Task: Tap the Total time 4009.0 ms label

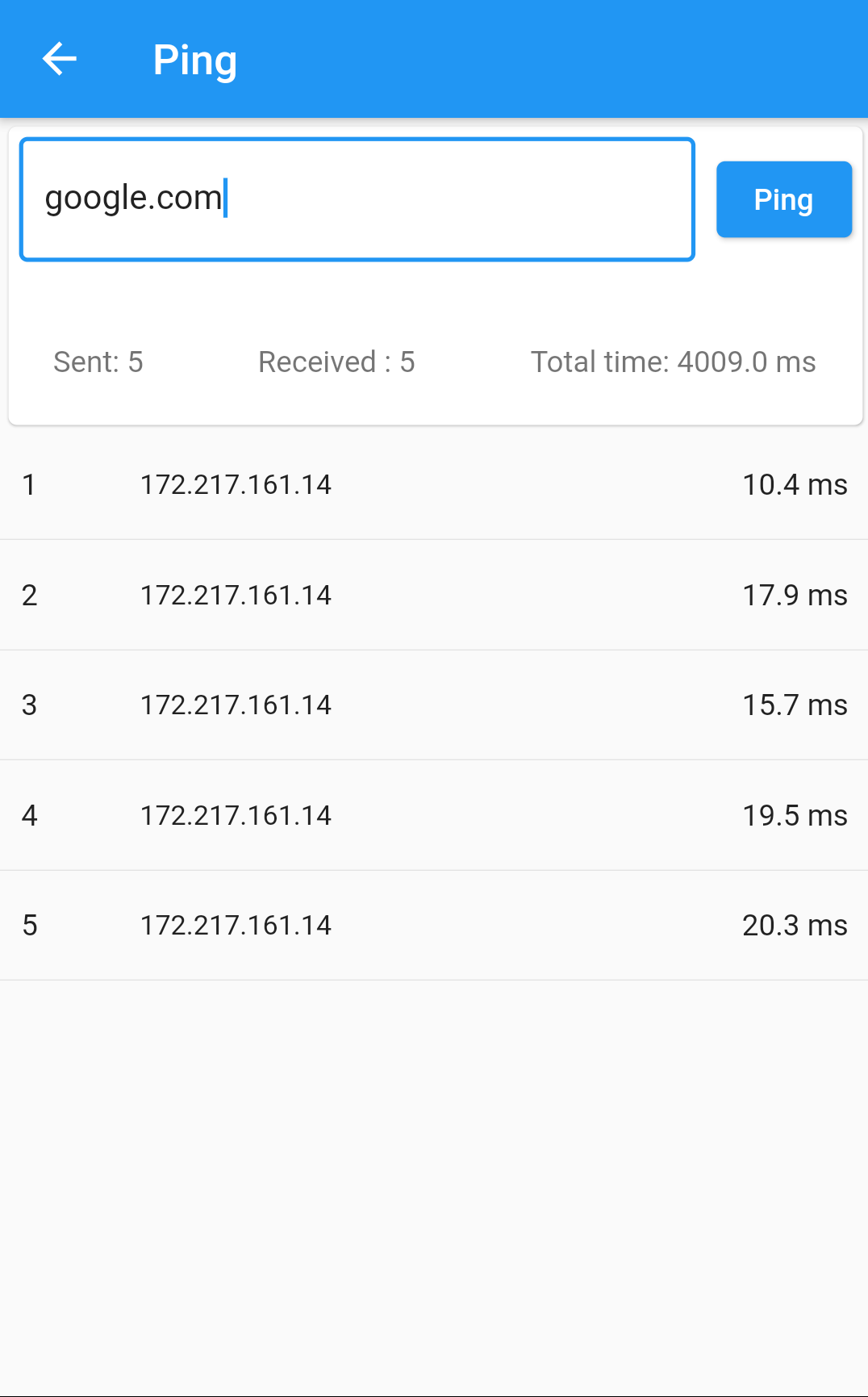Action: click(673, 362)
